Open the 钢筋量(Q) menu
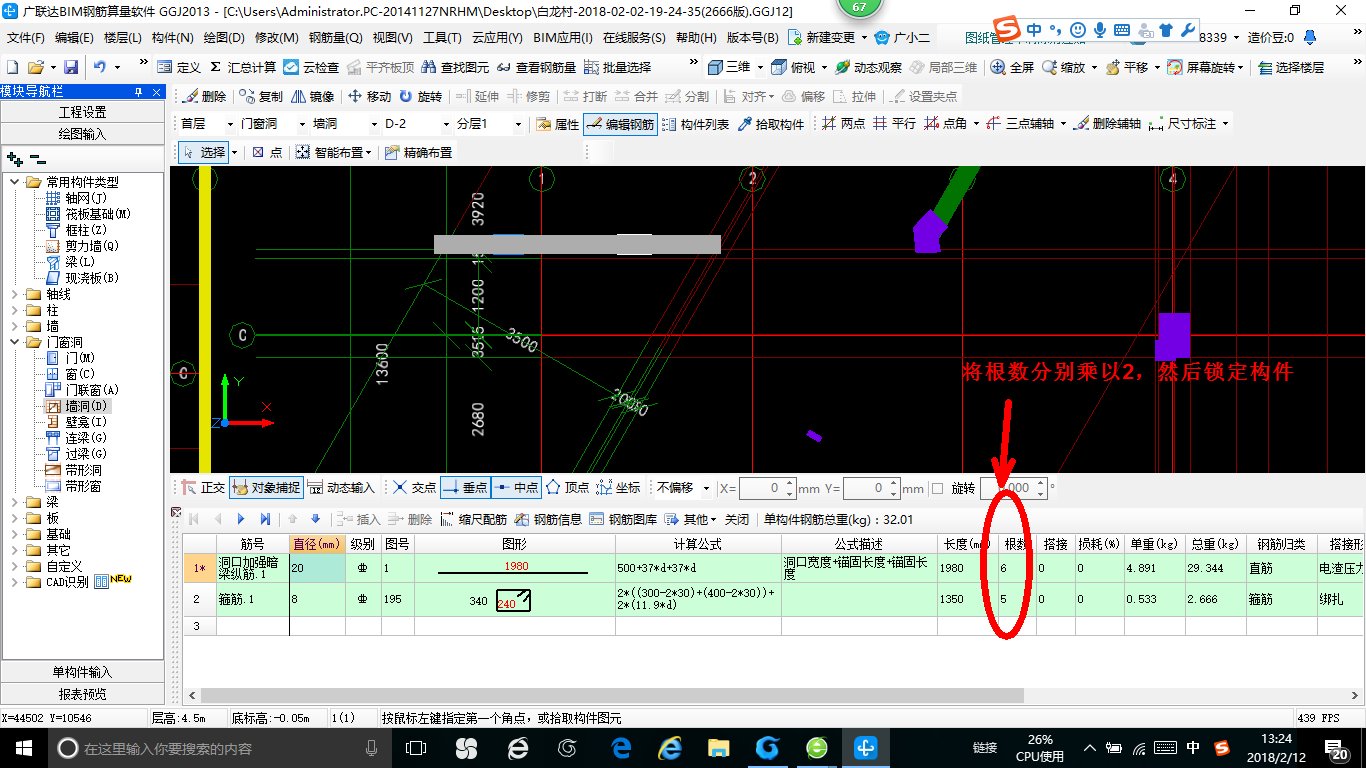 336,38
